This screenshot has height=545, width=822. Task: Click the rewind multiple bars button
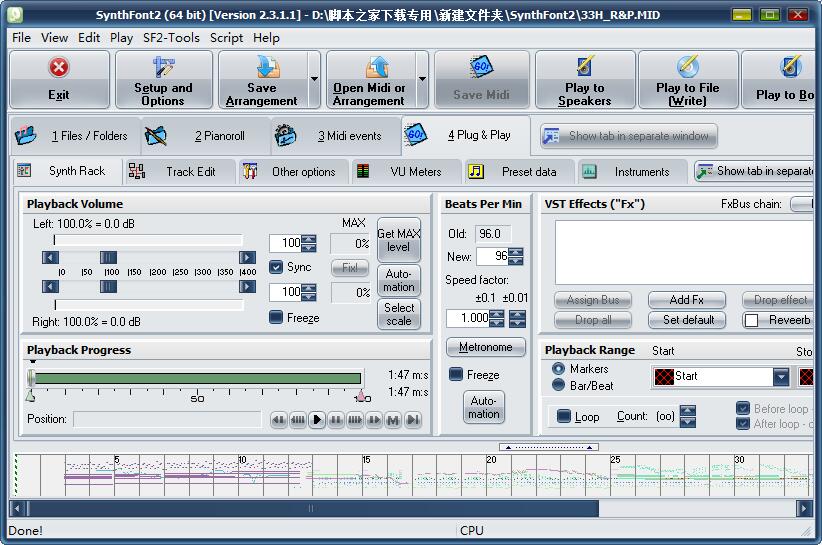(298, 420)
